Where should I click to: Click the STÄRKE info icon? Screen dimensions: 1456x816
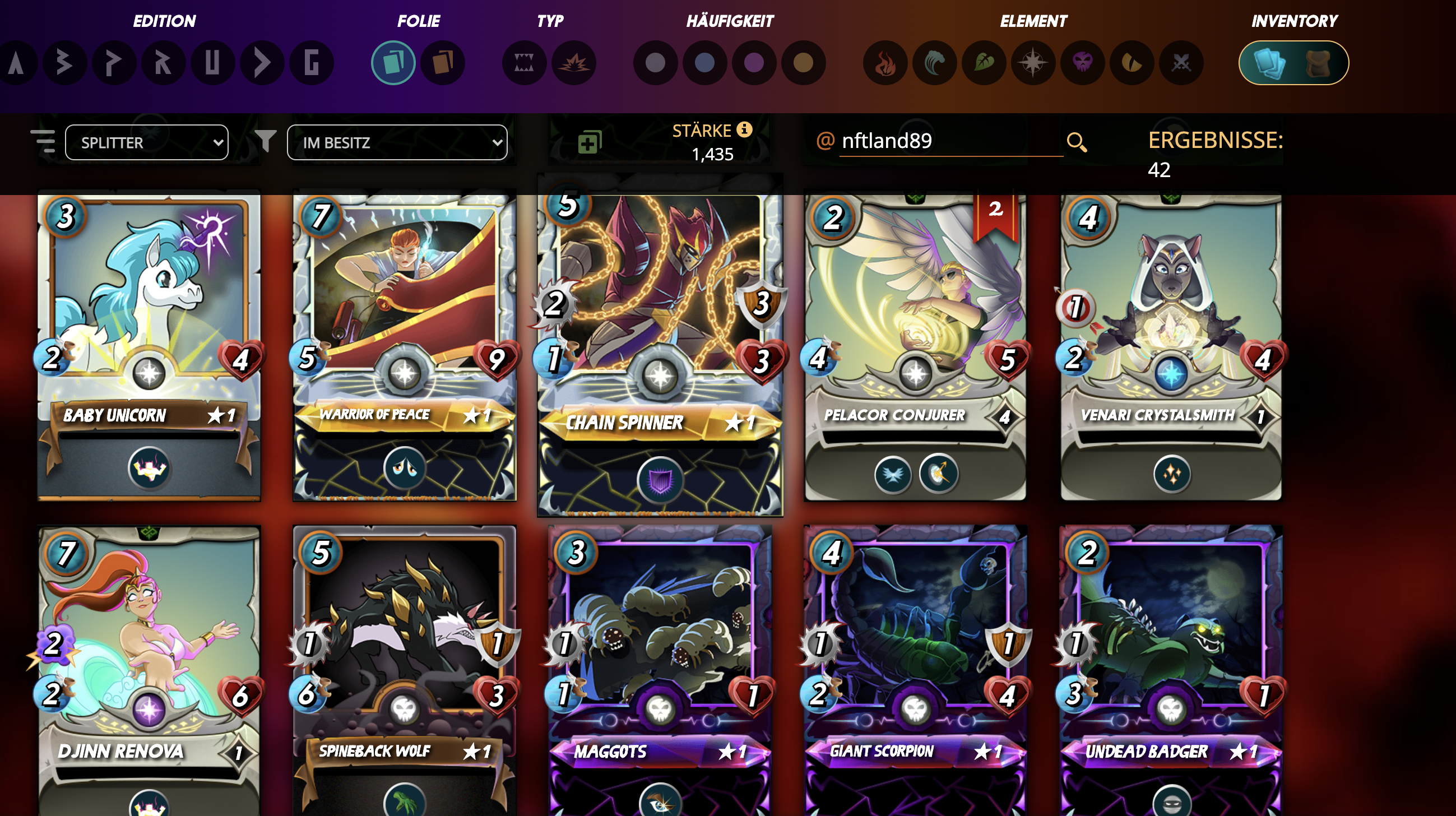pyautogui.click(x=744, y=130)
